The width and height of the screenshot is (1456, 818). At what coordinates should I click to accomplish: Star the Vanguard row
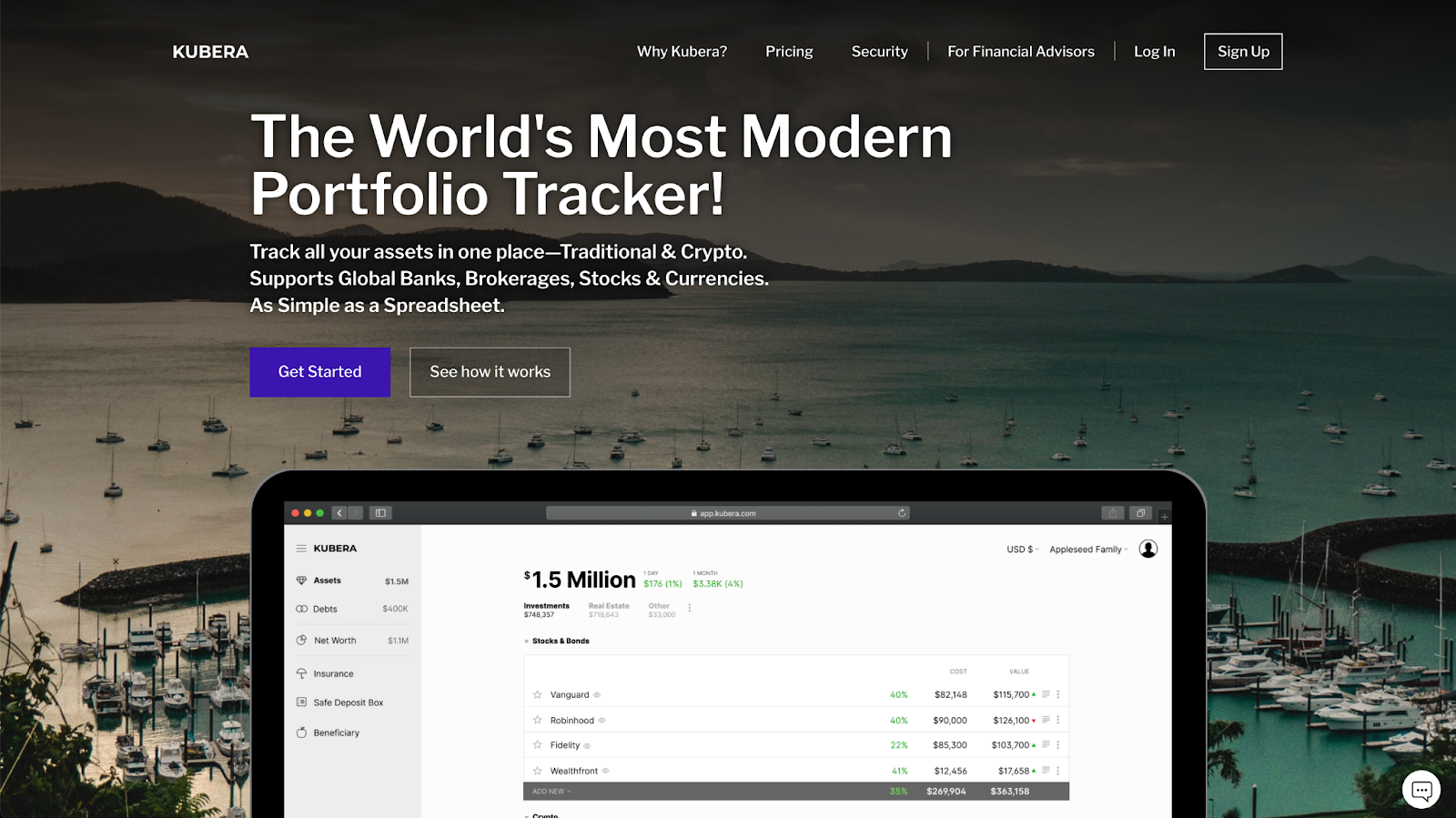[537, 694]
